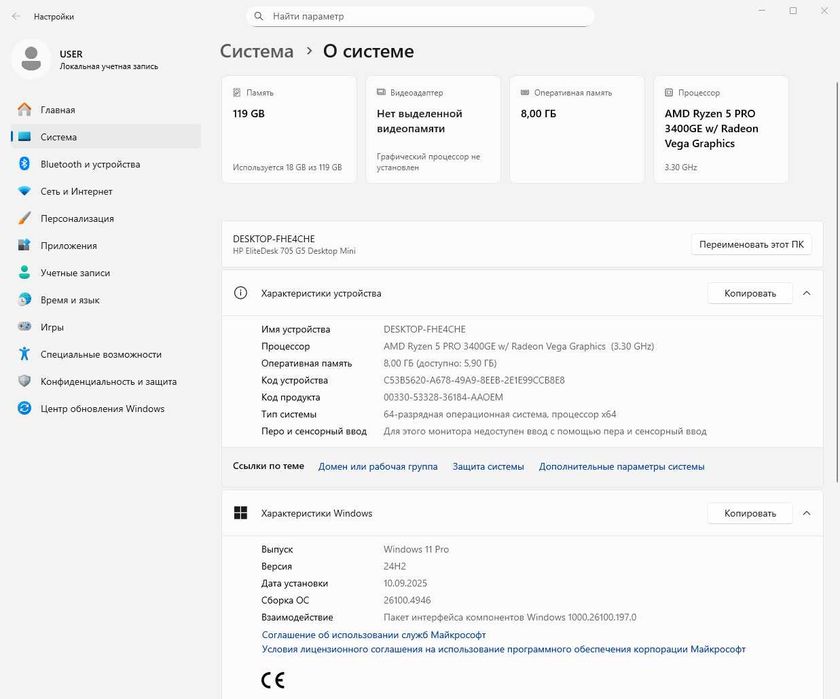Open Сеть и Интернет via its Wi-Fi icon
Viewport: 840px width, 699px height.
pyautogui.click(x=24, y=191)
